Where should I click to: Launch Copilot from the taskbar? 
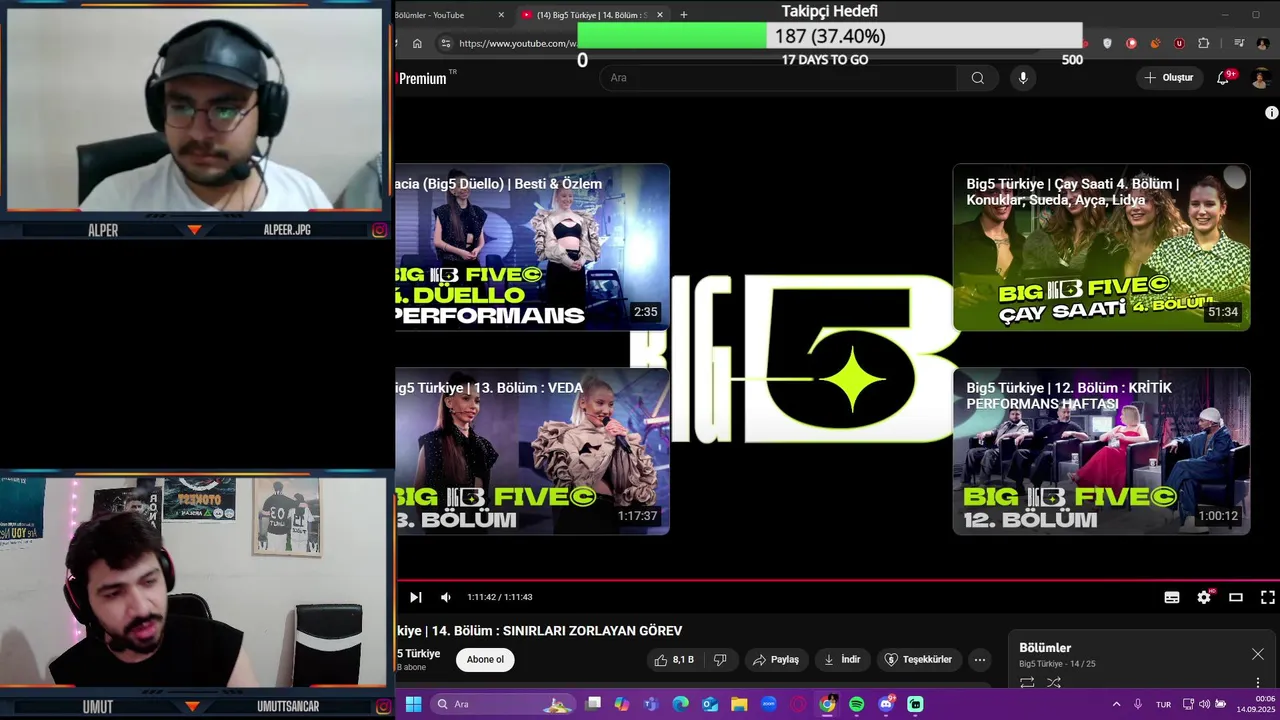coord(622,704)
